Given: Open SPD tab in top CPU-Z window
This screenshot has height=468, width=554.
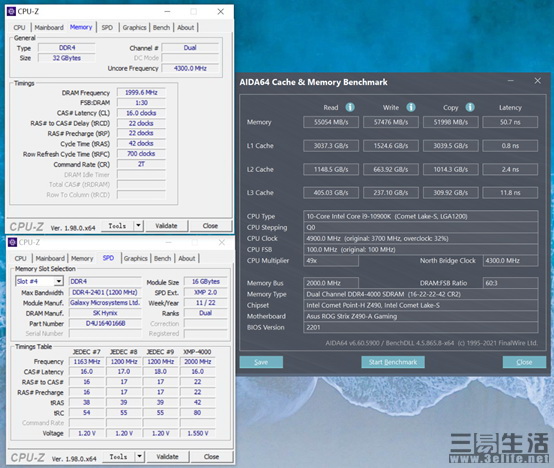Looking at the screenshot, I should tap(107, 28).
